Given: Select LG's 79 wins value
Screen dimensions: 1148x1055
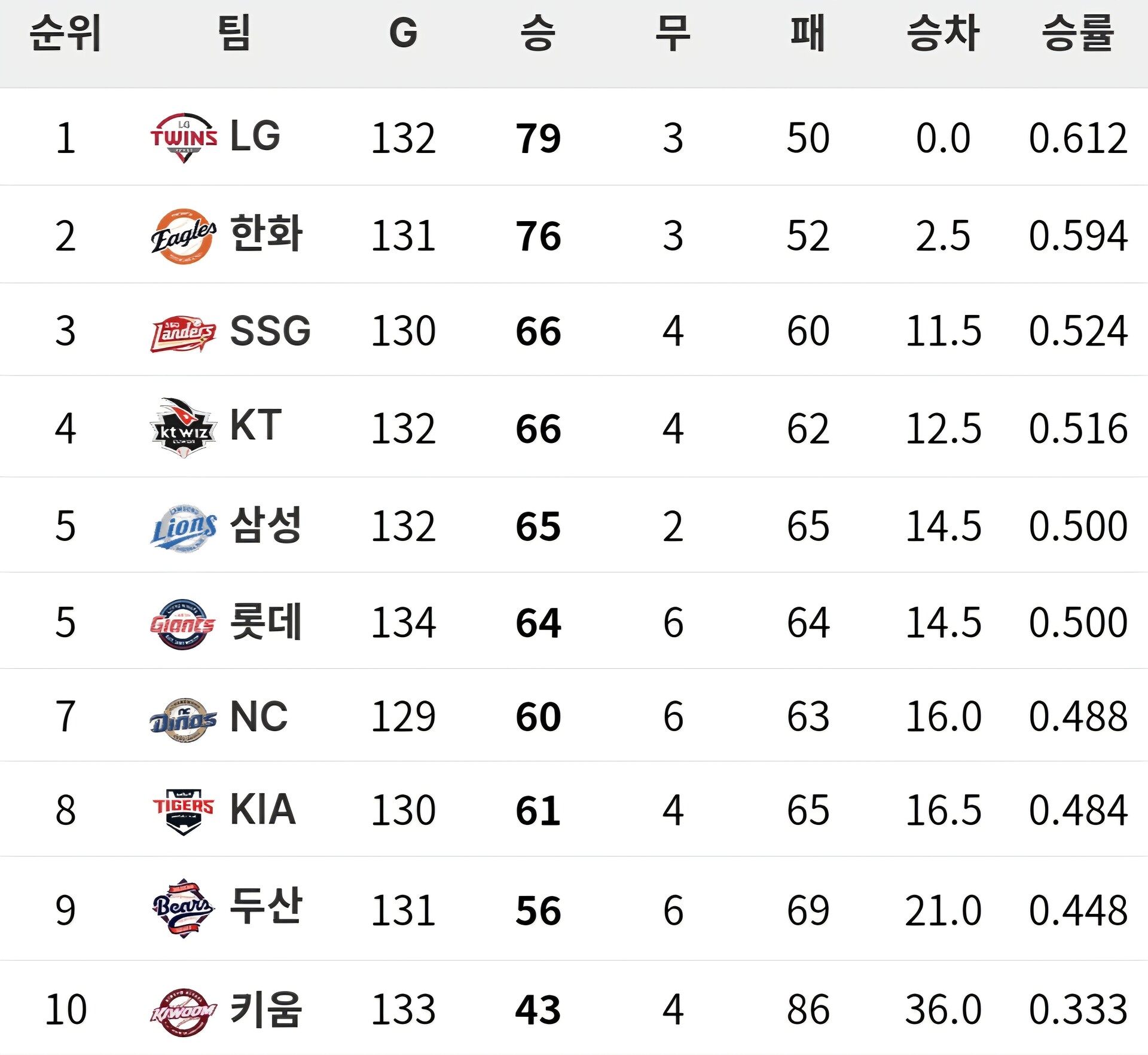Looking at the screenshot, I should click(x=538, y=139).
